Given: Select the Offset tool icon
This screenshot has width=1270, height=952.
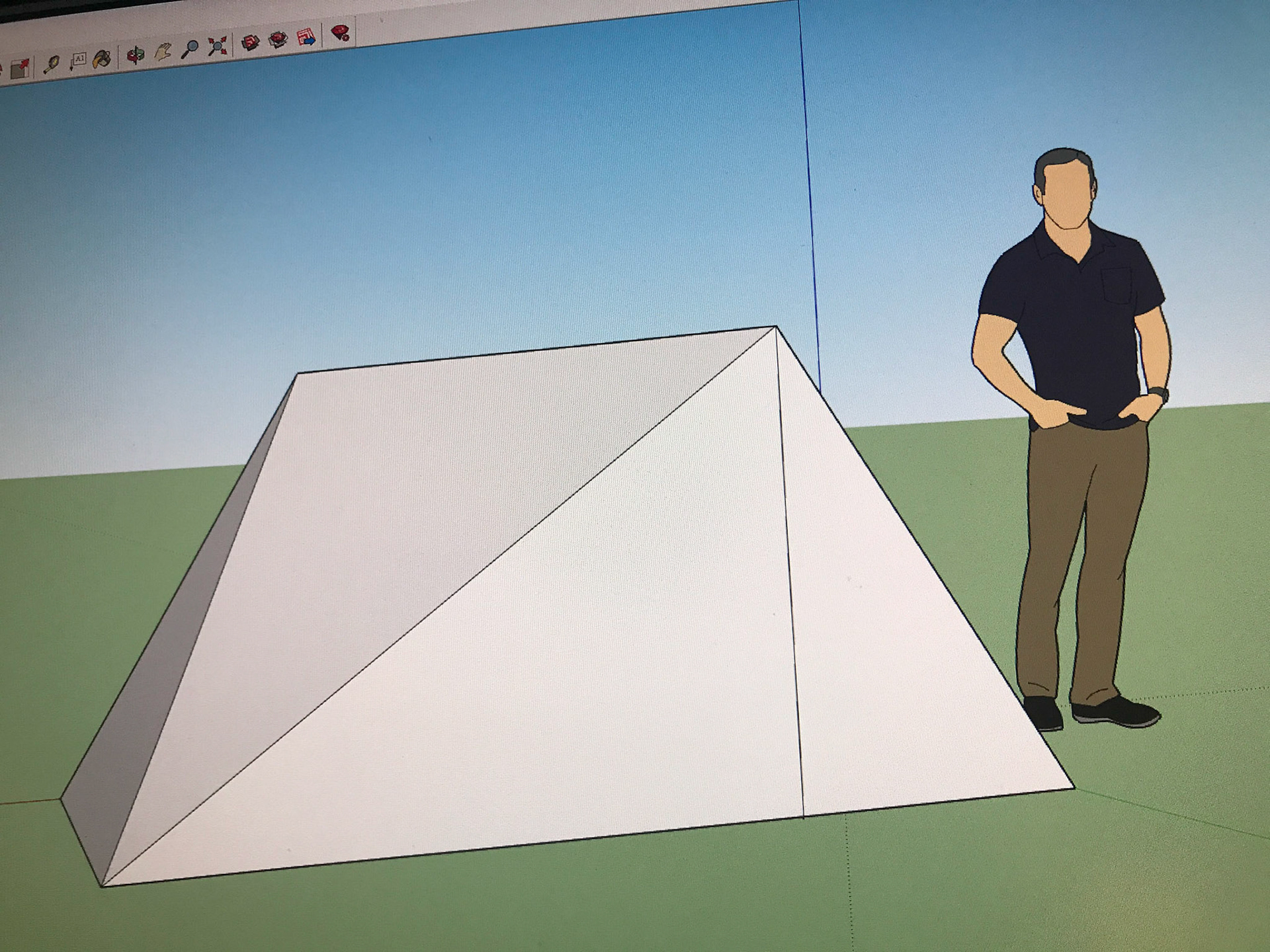Looking at the screenshot, I should point(20,68).
